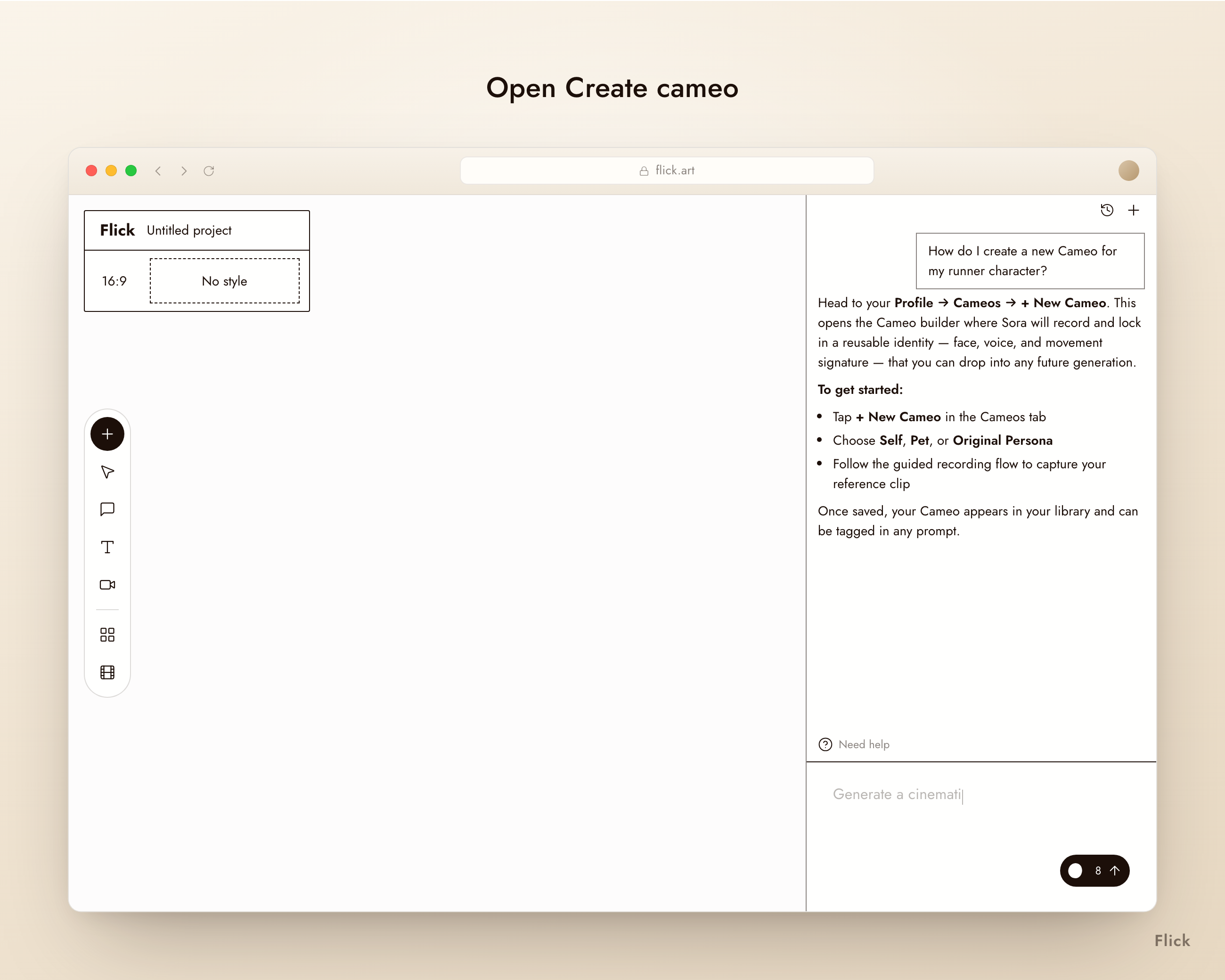Toggle the white circle switch beside credit count
Image resolution: width=1225 pixels, height=980 pixels.
tap(1075, 870)
